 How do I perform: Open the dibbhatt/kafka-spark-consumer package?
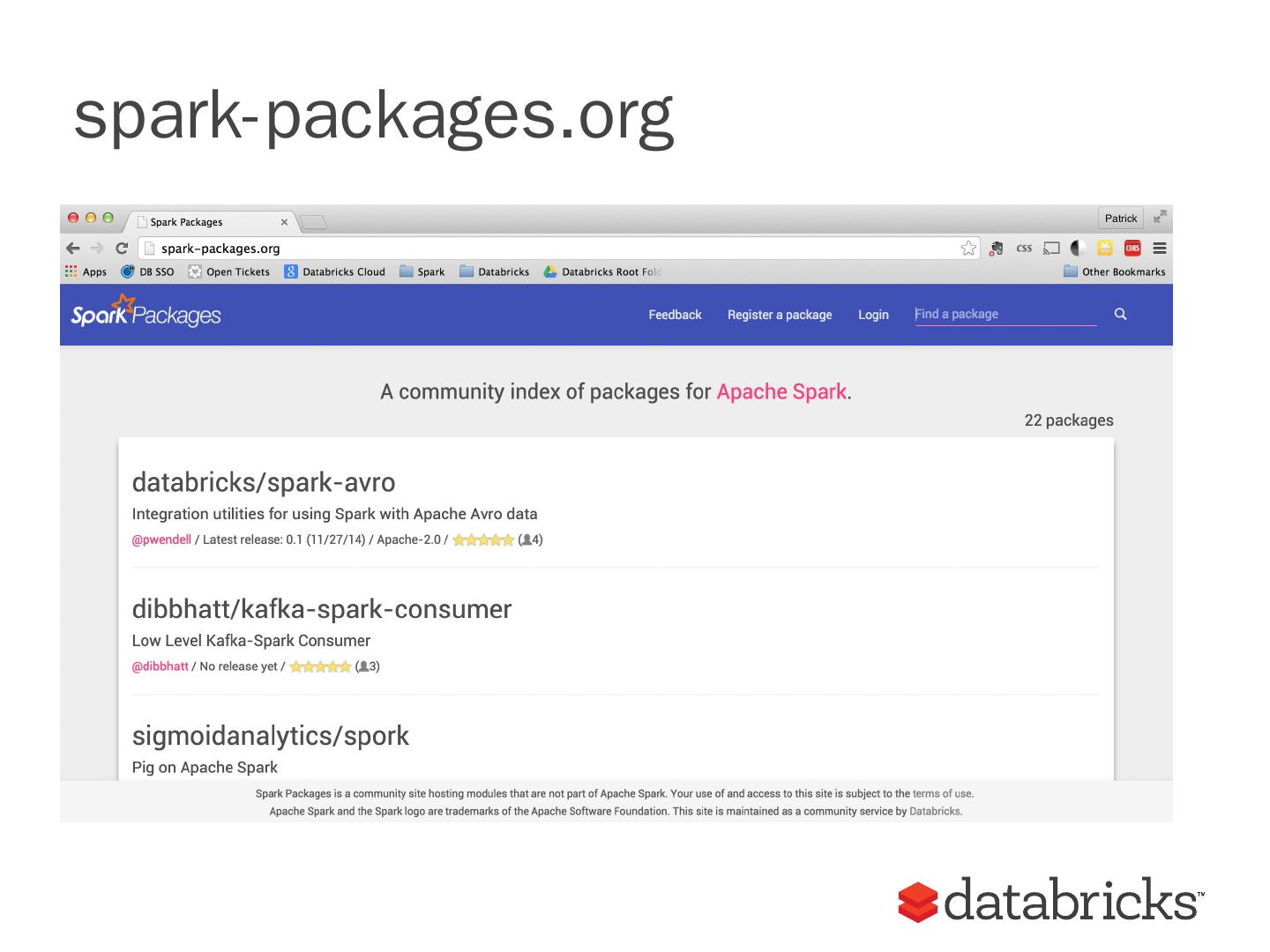pos(322,609)
